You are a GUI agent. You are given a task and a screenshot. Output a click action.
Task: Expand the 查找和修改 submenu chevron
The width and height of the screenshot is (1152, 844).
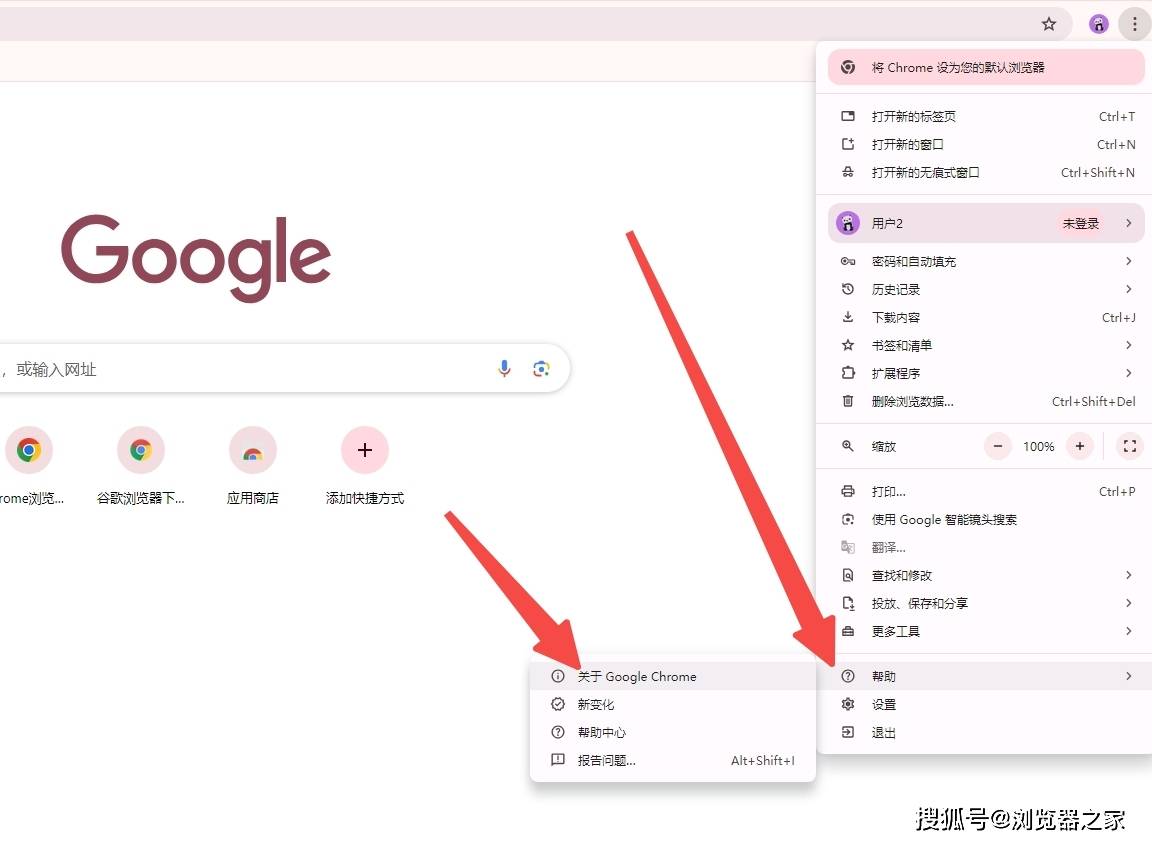(1128, 575)
